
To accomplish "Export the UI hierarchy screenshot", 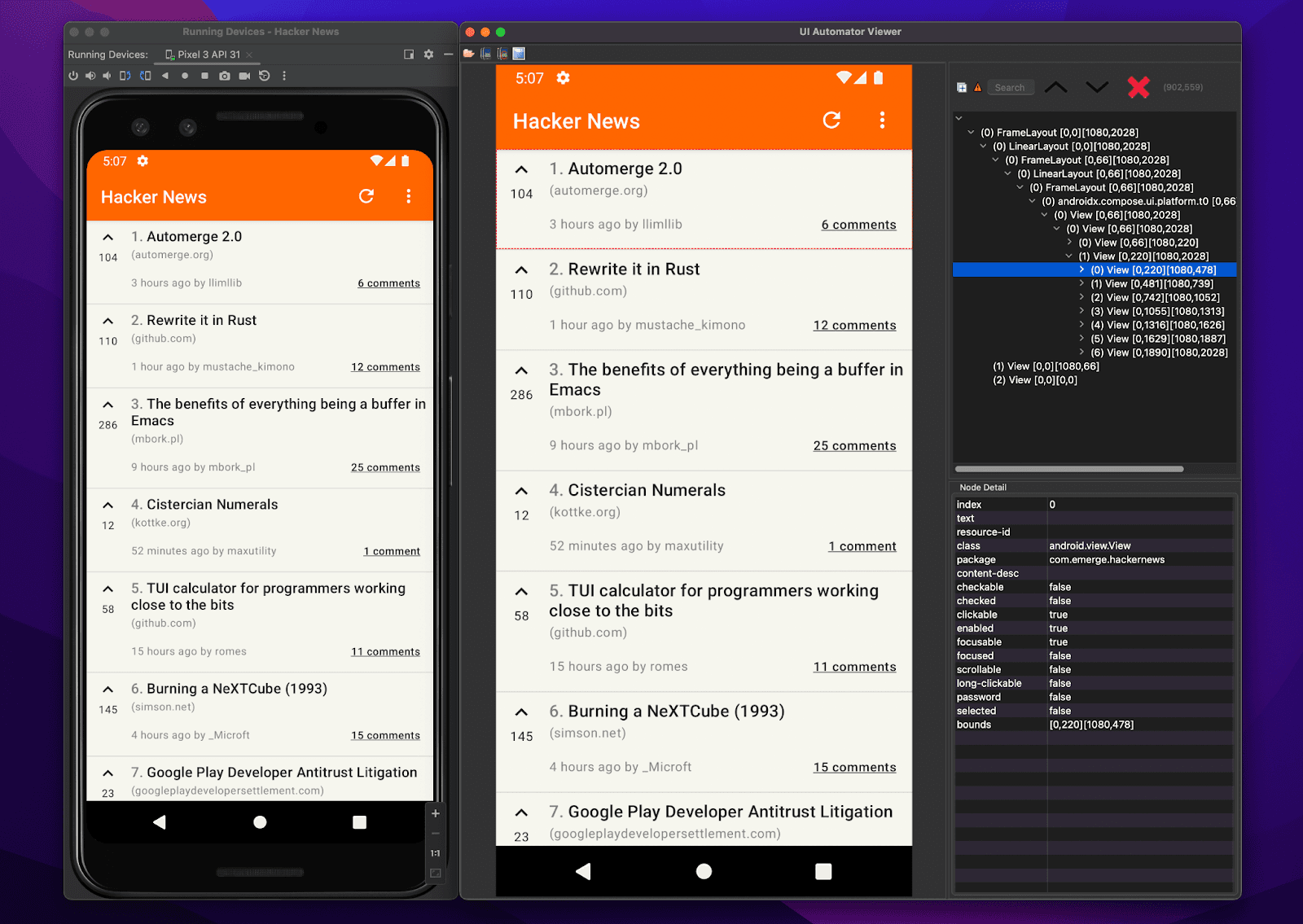I will click(519, 53).
